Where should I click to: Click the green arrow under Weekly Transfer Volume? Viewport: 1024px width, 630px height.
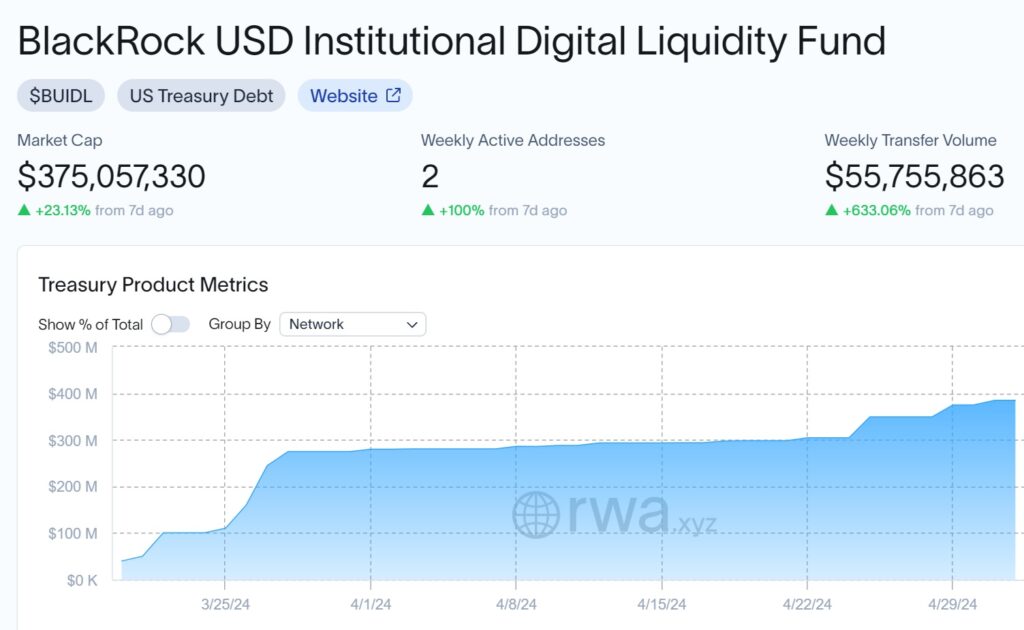pyautogui.click(x=831, y=210)
